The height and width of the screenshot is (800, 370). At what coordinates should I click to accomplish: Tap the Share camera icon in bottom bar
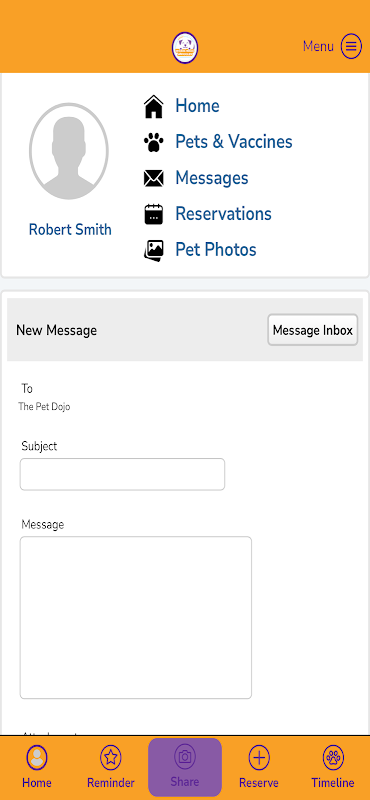[x=185, y=756]
